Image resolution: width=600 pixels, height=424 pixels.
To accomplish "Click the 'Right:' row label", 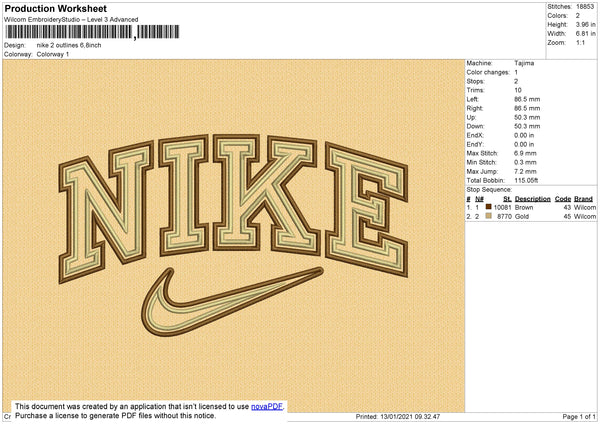I will tap(474, 108).
